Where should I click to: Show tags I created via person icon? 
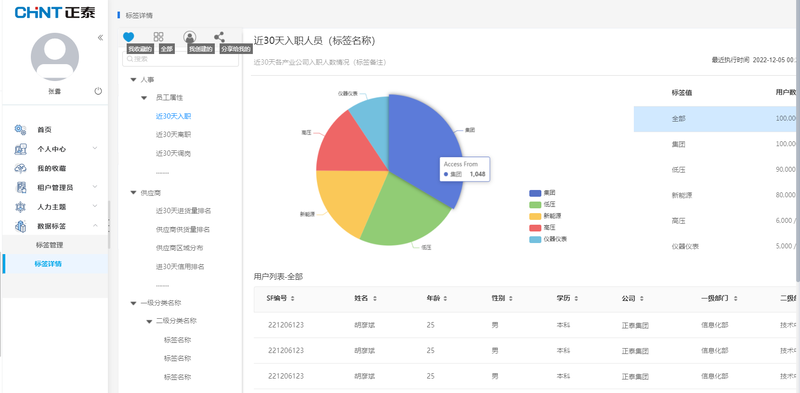[190, 37]
